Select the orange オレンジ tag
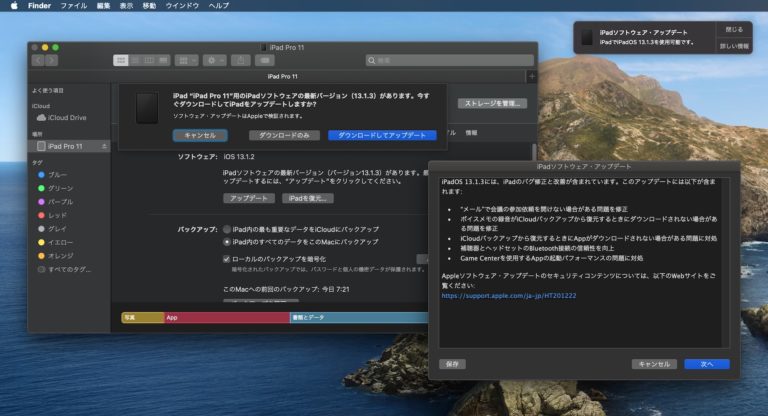Screen dimensions: 768x416 pos(55,256)
